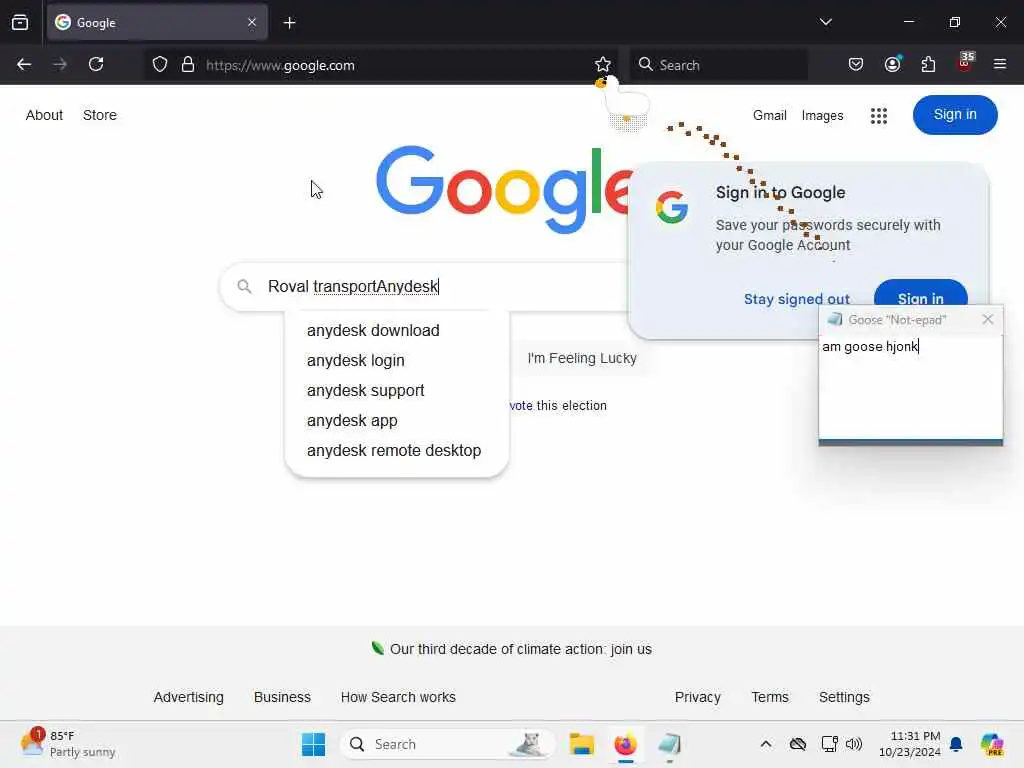
Task: Click the extension with 35 badge
Action: click(x=965, y=63)
